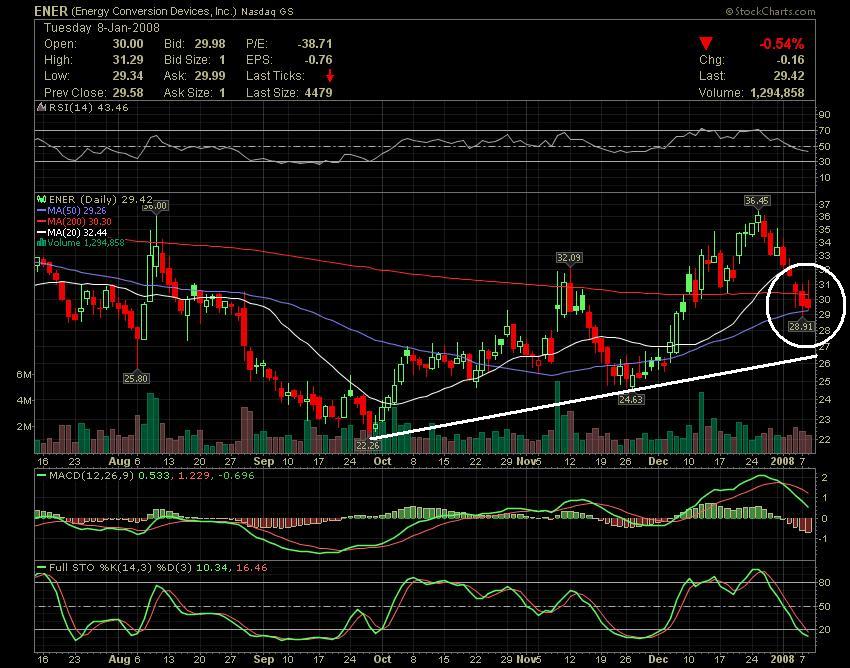Click the Bid Size label
The height and width of the screenshot is (668, 850).
187,60
